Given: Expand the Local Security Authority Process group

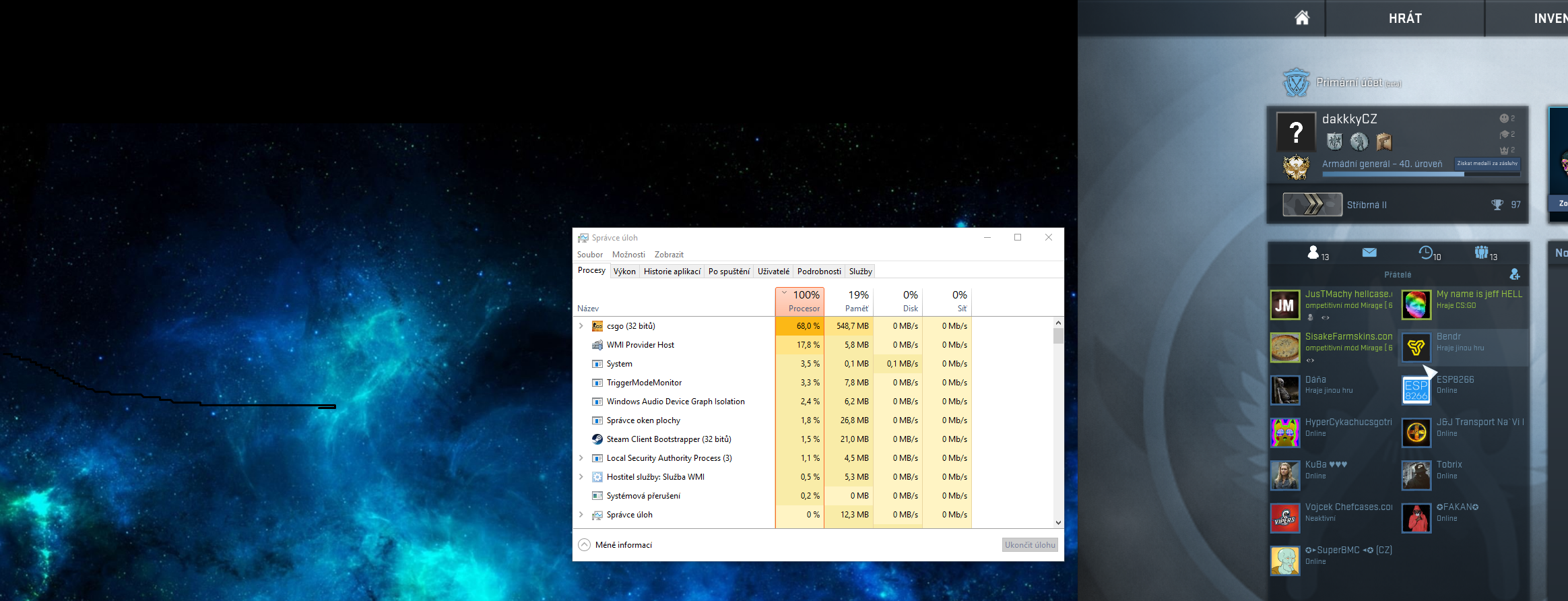Looking at the screenshot, I should (x=581, y=458).
